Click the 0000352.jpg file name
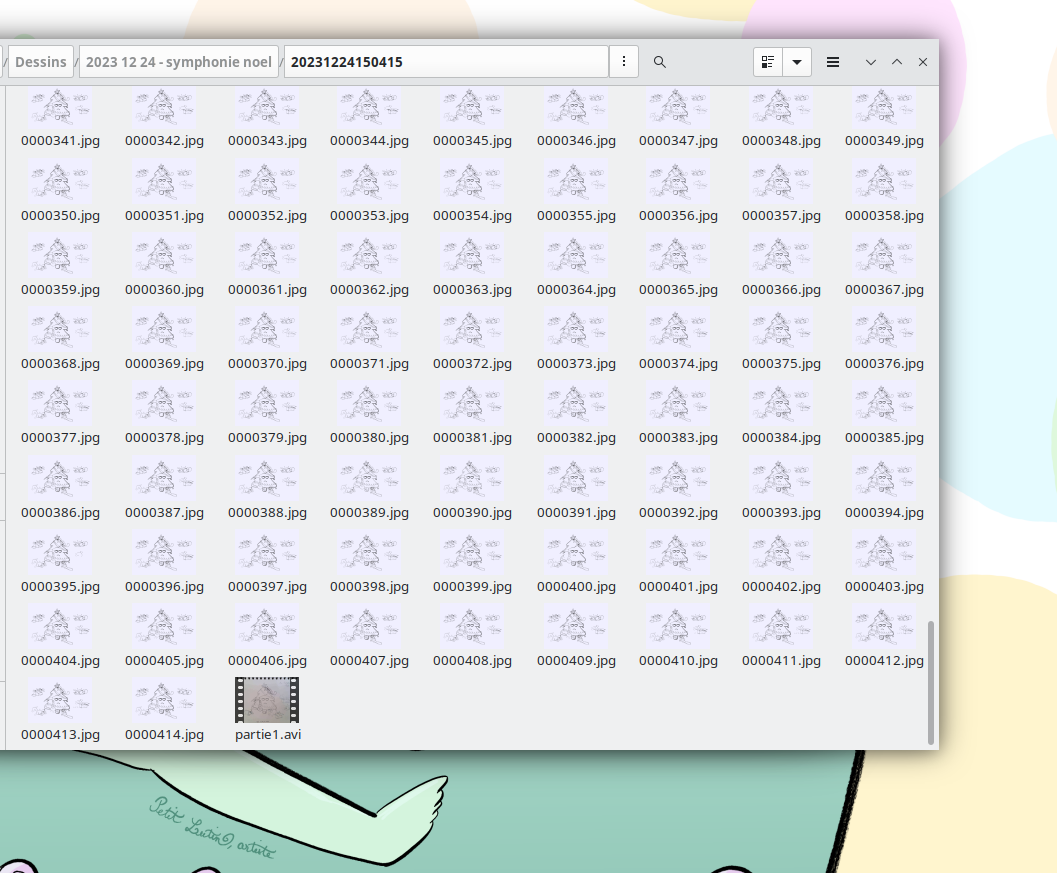The image size is (1057, 873). pyautogui.click(x=267, y=215)
